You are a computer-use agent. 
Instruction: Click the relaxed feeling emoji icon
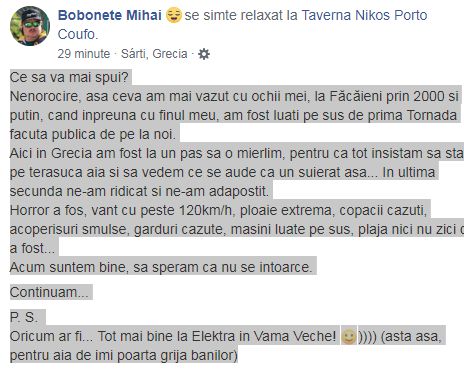[x=174, y=15]
